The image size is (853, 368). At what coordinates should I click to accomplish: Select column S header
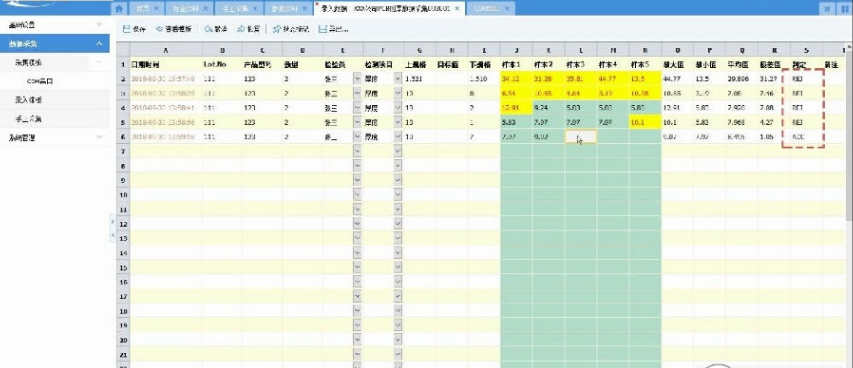pos(806,50)
